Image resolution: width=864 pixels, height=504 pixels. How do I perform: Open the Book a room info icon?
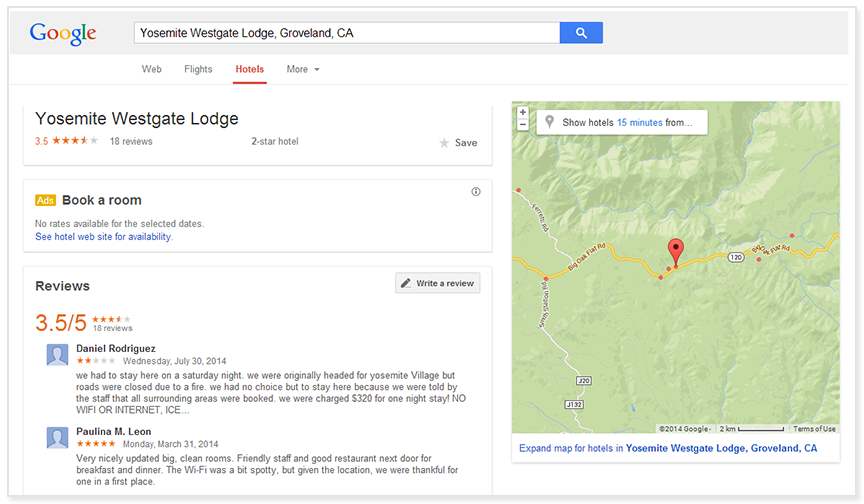pyautogui.click(x=476, y=192)
